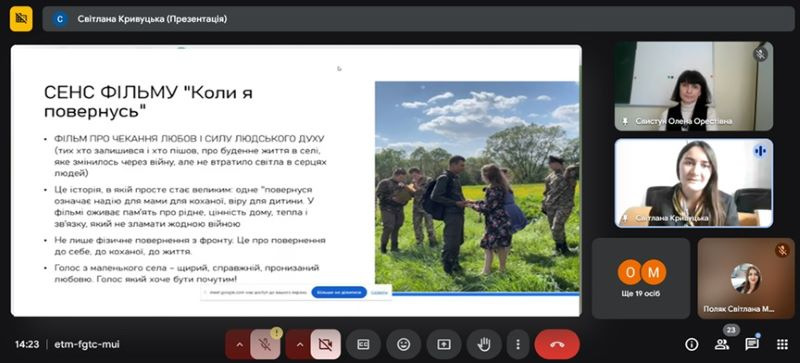Click muted mic icon on Поляк Світлана tile

coord(782,250)
